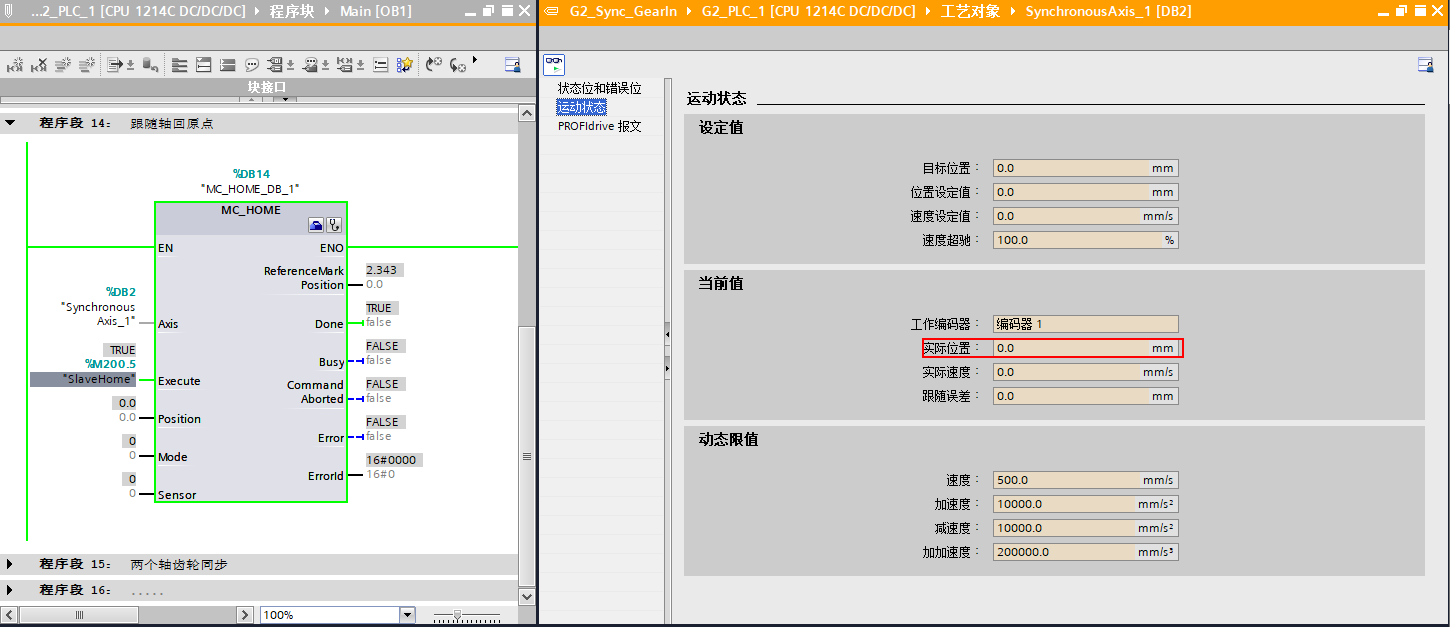Click the camera snapshot icon on MC_HOME block

[x=315, y=223]
